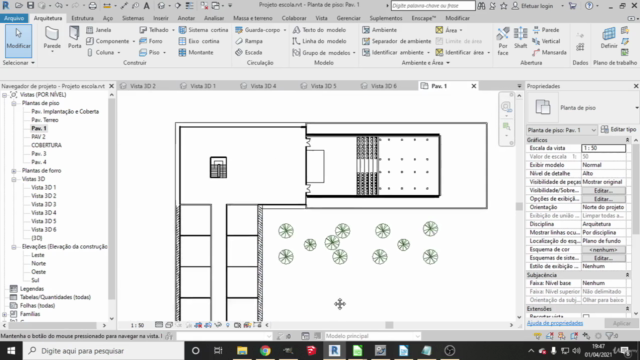640x360 pixels.
Task: Open the Anotar ribbon tab
Action: point(186,18)
